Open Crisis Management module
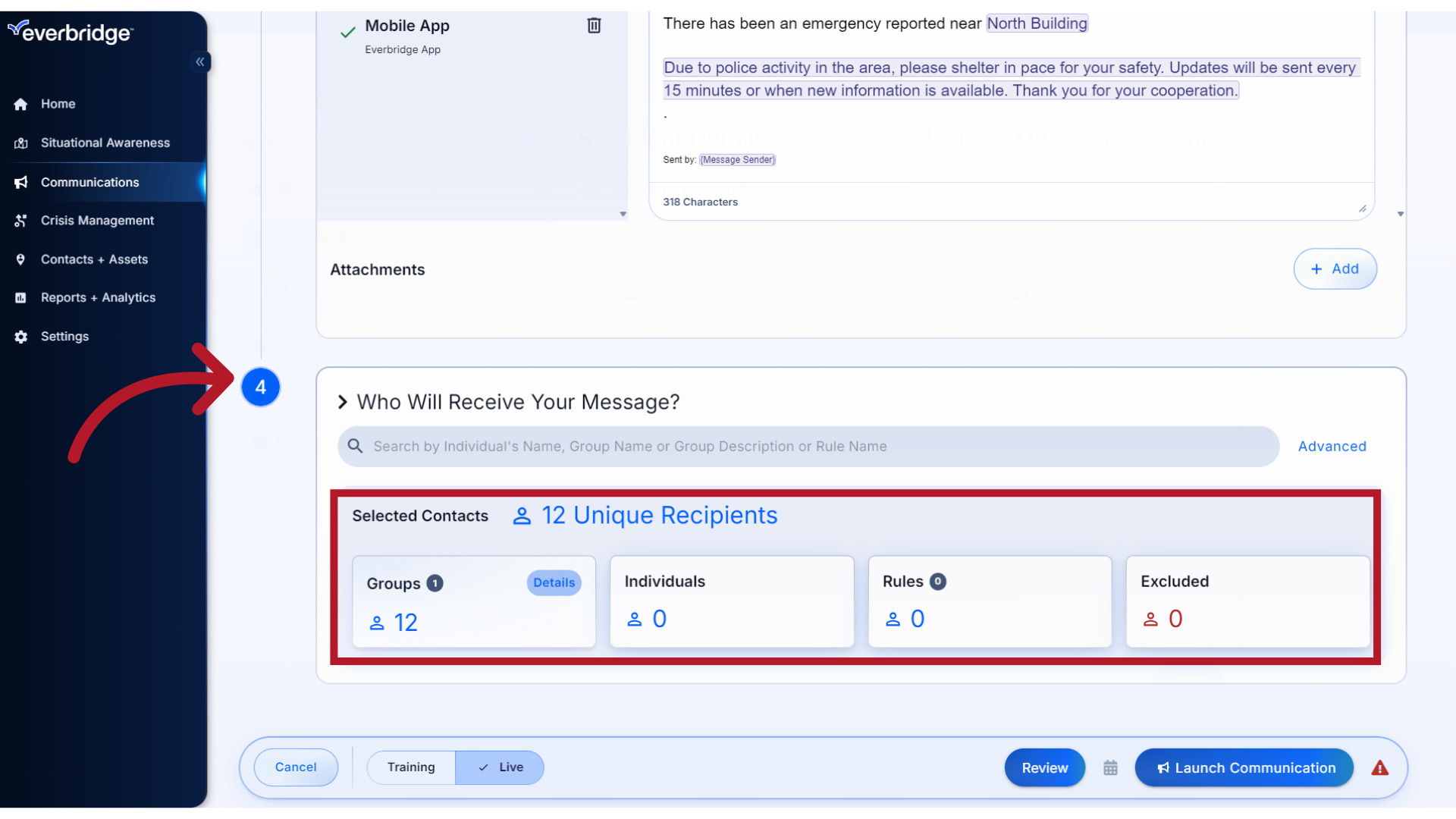Image resolution: width=1456 pixels, height=819 pixels. (97, 220)
